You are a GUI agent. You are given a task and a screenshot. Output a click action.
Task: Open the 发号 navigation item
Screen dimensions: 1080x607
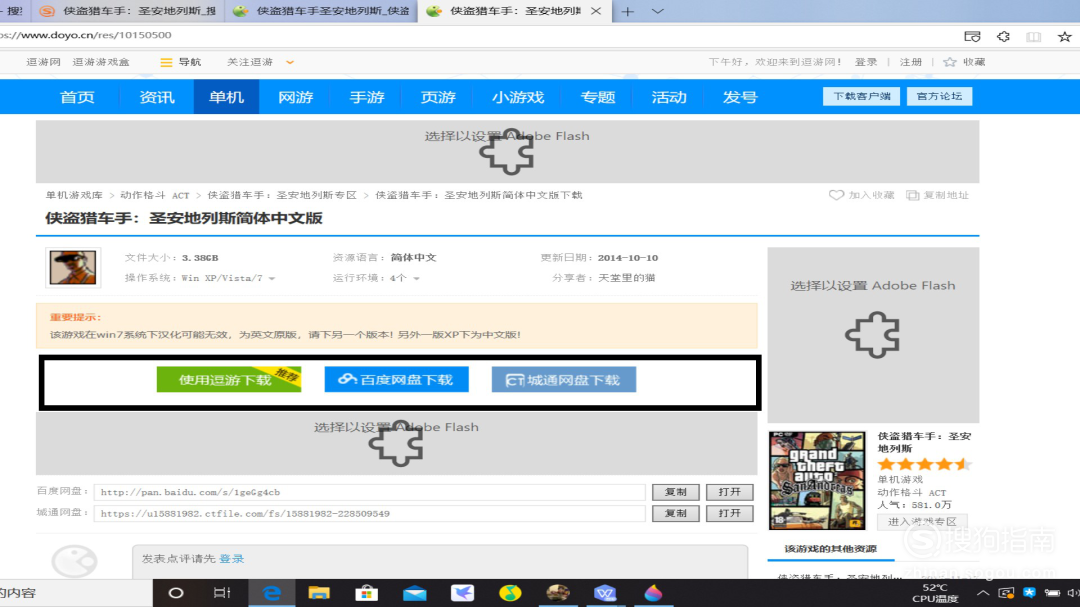point(740,97)
